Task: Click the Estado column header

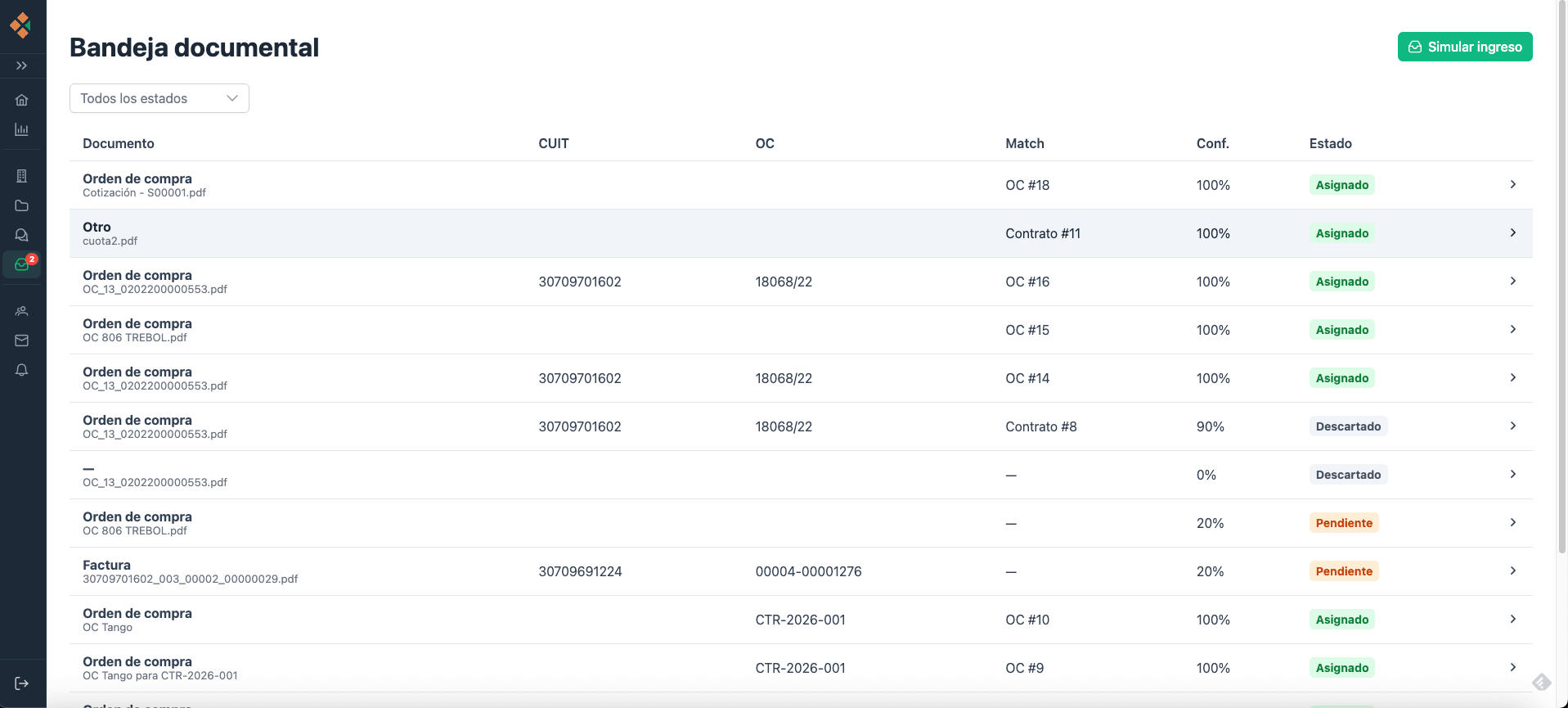Action: pyautogui.click(x=1331, y=143)
